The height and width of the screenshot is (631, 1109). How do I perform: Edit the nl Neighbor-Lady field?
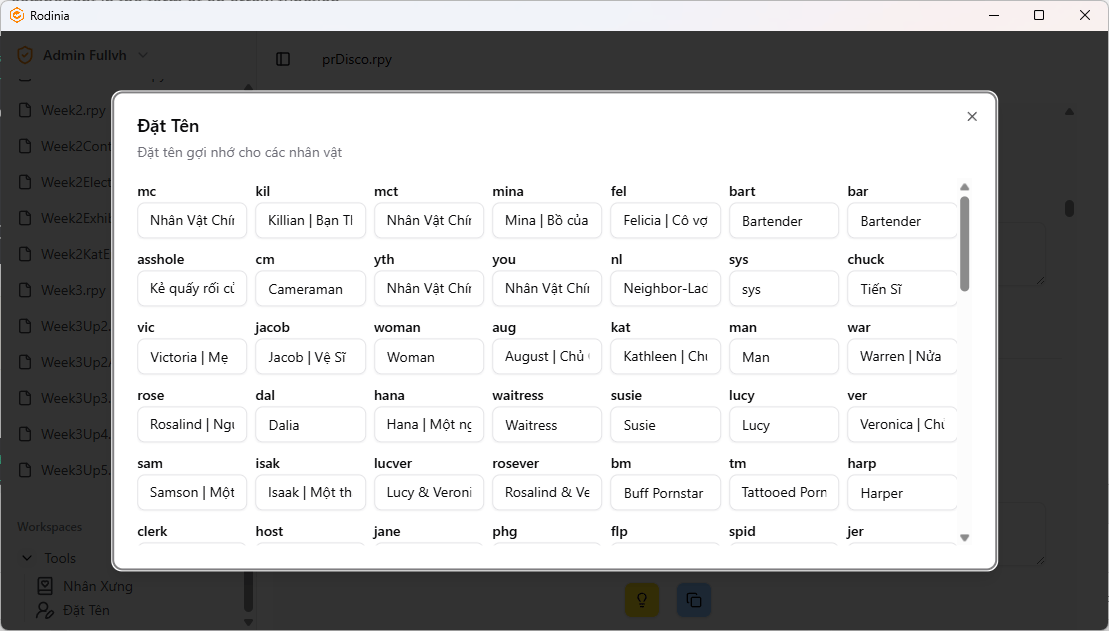pos(666,289)
